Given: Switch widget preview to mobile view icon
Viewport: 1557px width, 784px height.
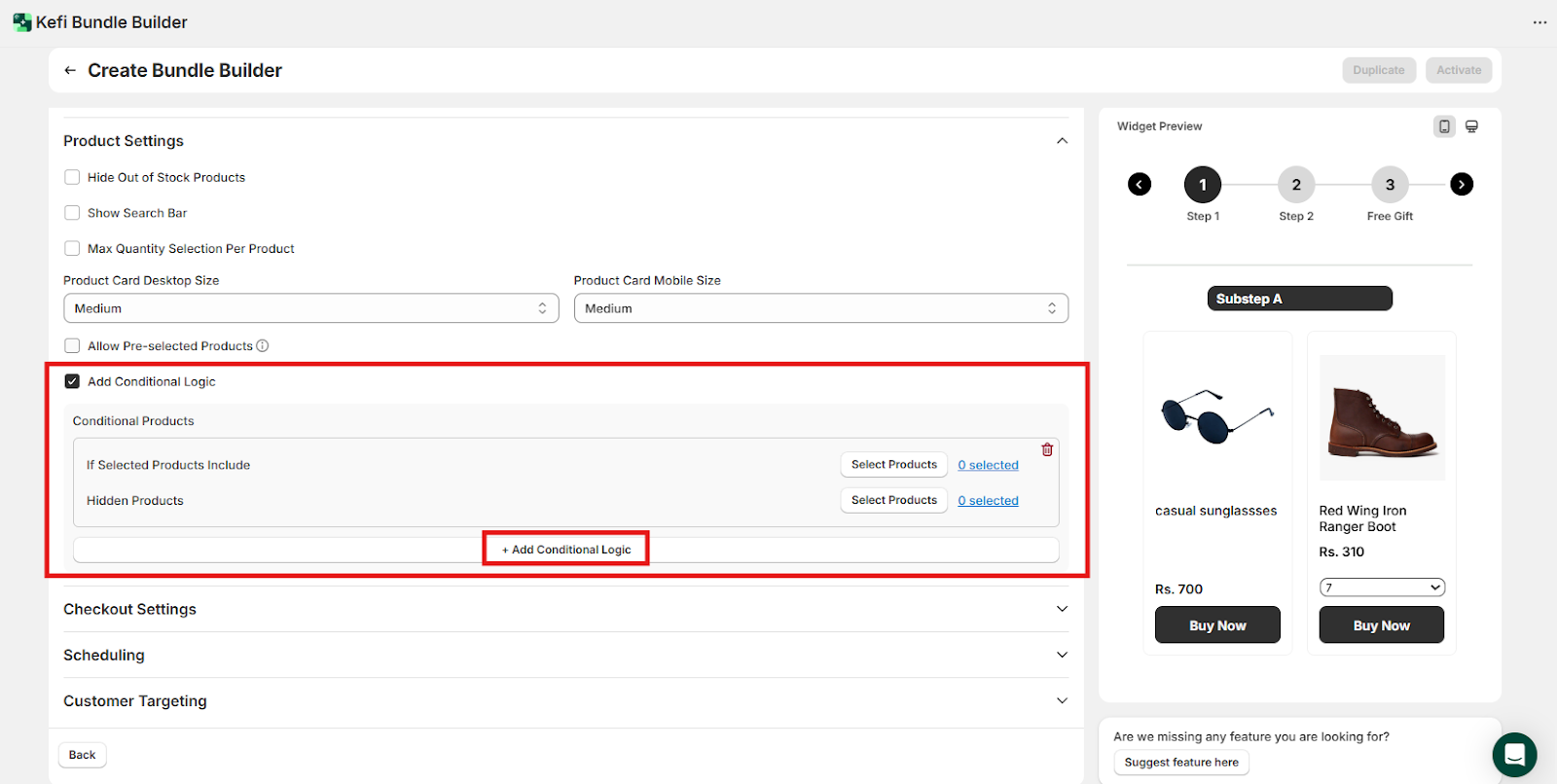Looking at the screenshot, I should [1444, 126].
